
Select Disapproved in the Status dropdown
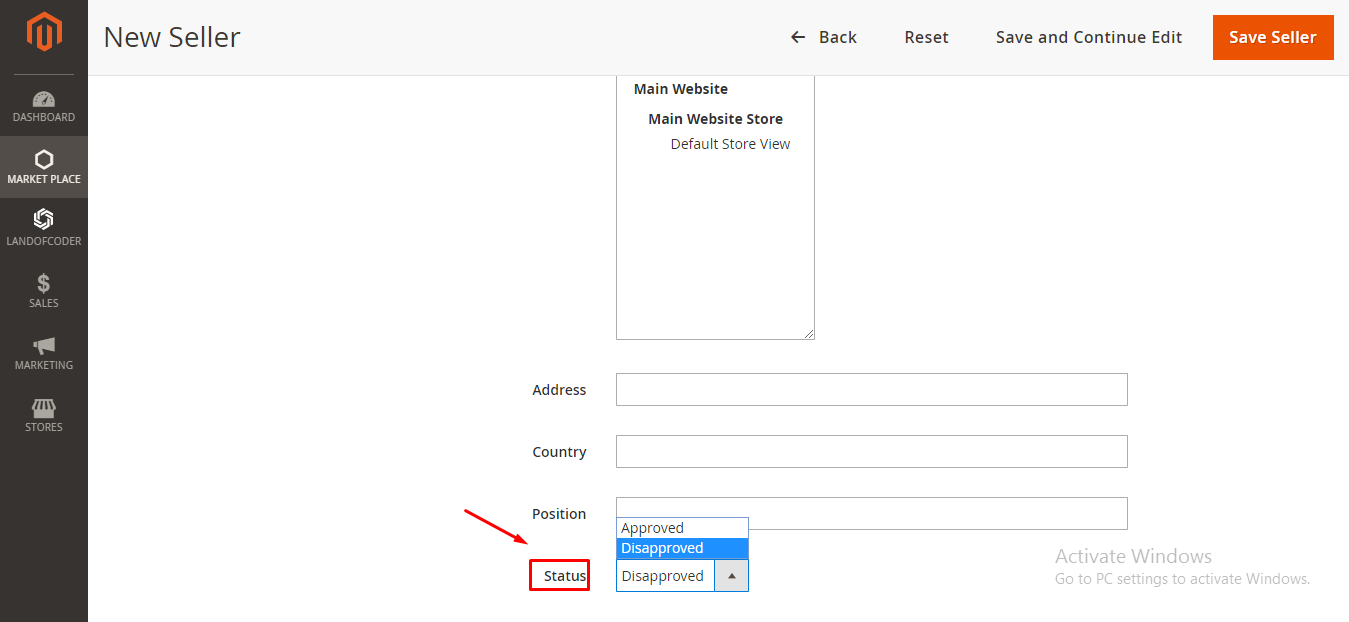[x=662, y=548]
